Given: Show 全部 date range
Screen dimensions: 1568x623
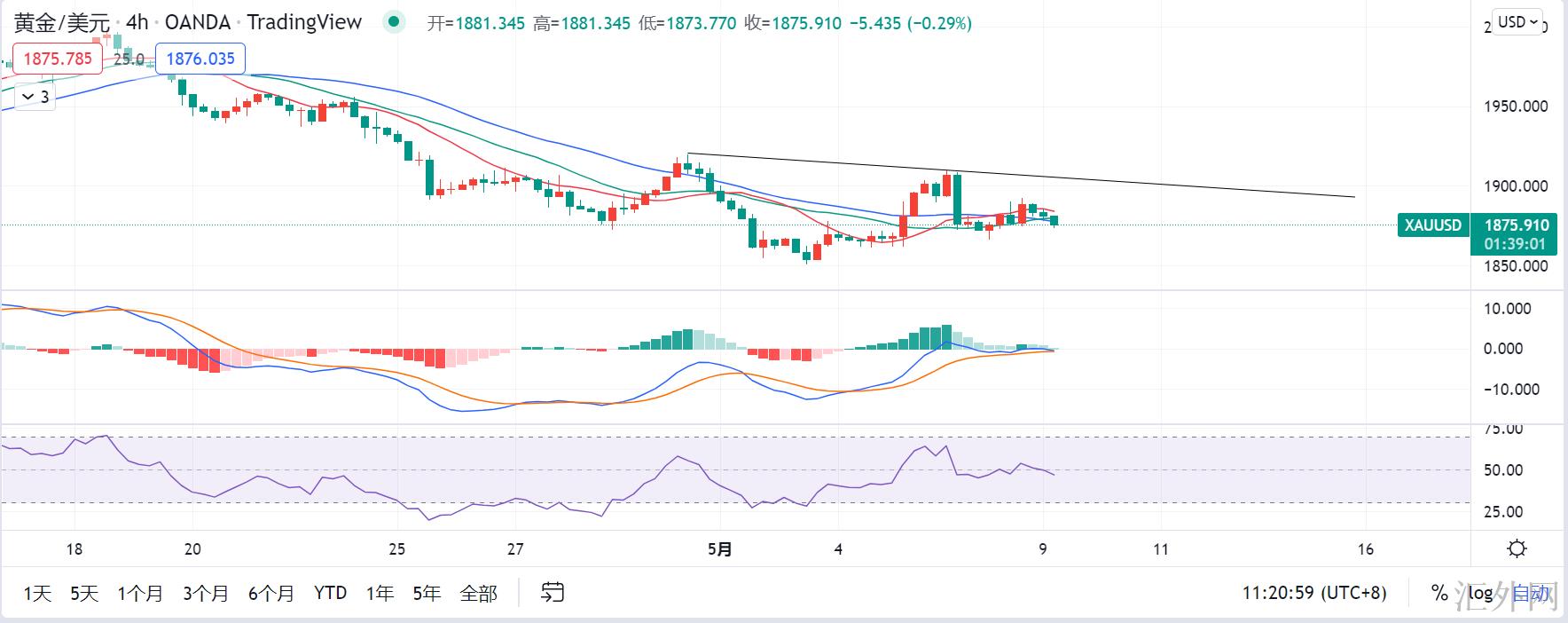Looking at the screenshot, I should click(479, 593).
